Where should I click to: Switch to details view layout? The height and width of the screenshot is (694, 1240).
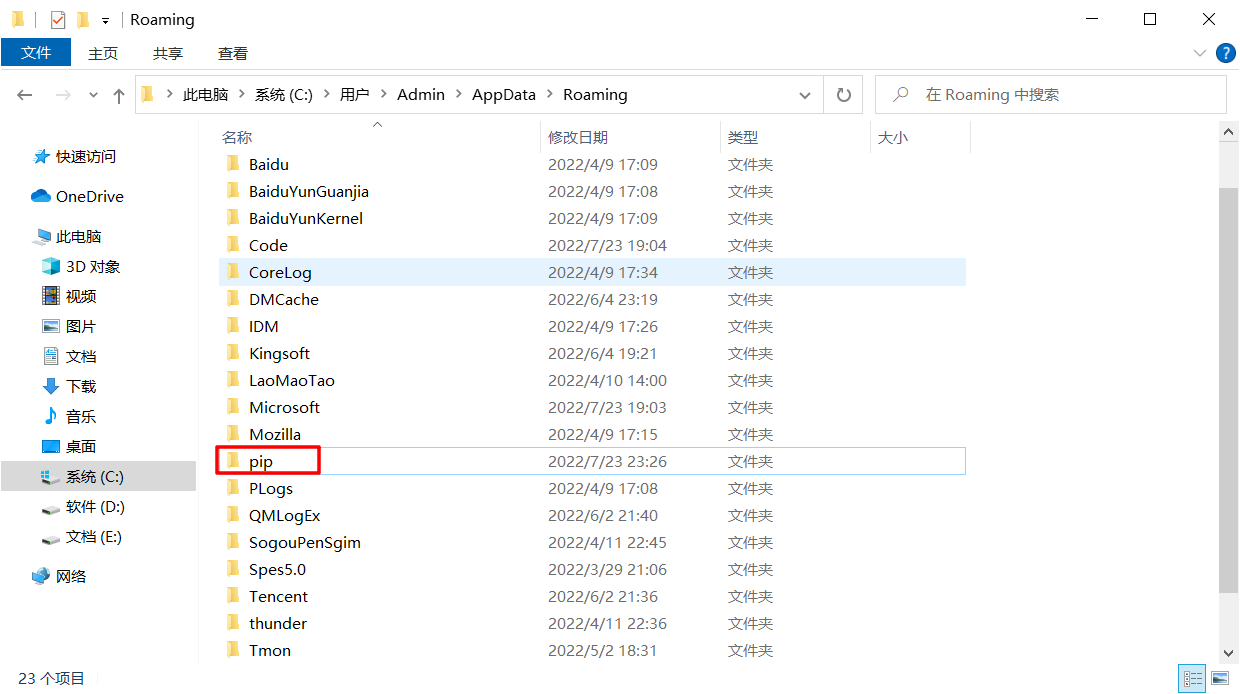pos(1192,679)
